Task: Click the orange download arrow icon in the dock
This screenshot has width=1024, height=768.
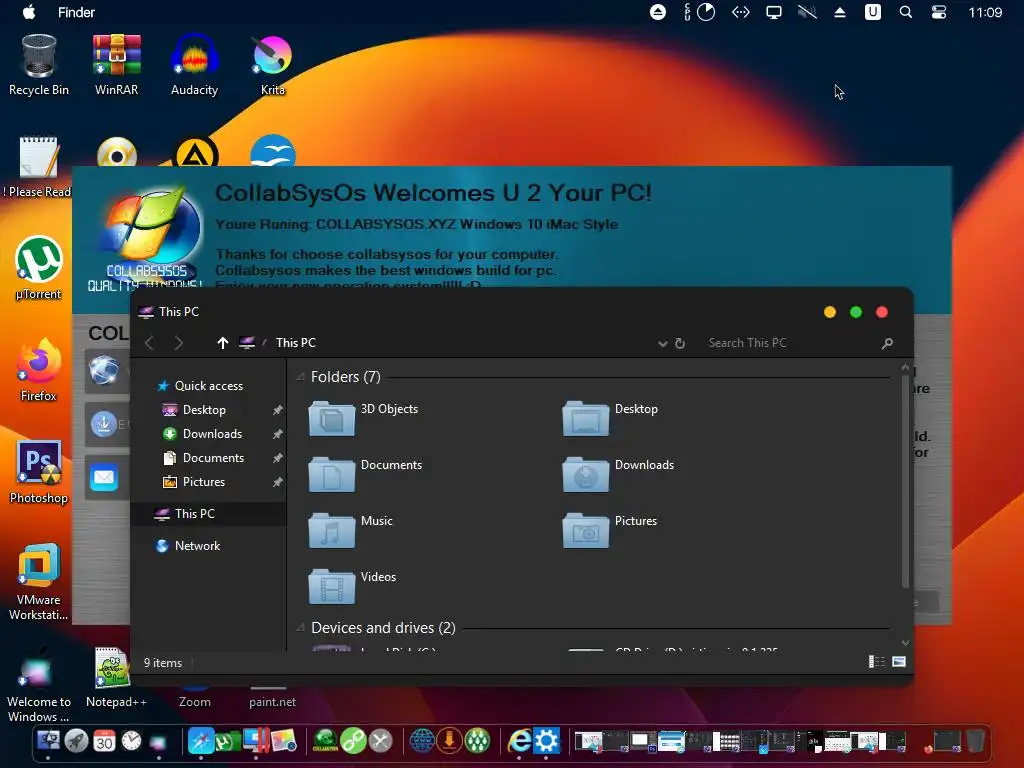Action: [449, 741]
